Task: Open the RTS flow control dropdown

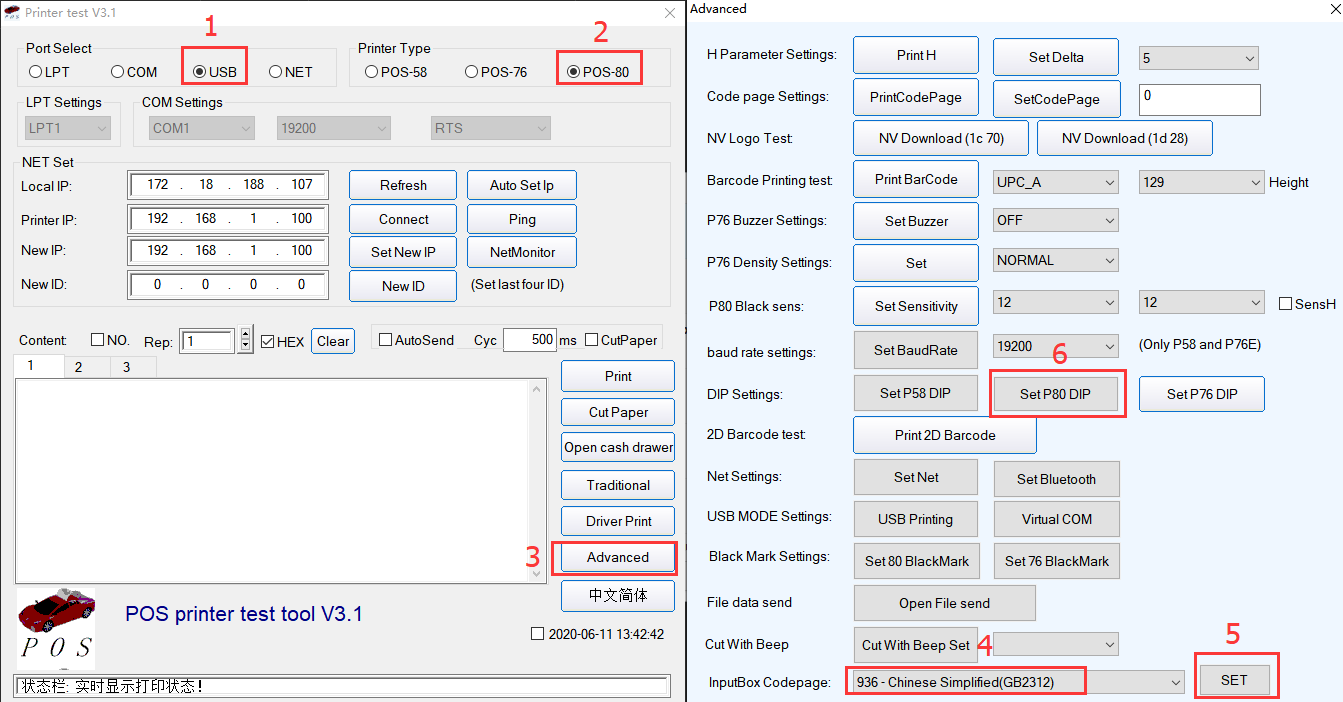Action: point(491,128)
